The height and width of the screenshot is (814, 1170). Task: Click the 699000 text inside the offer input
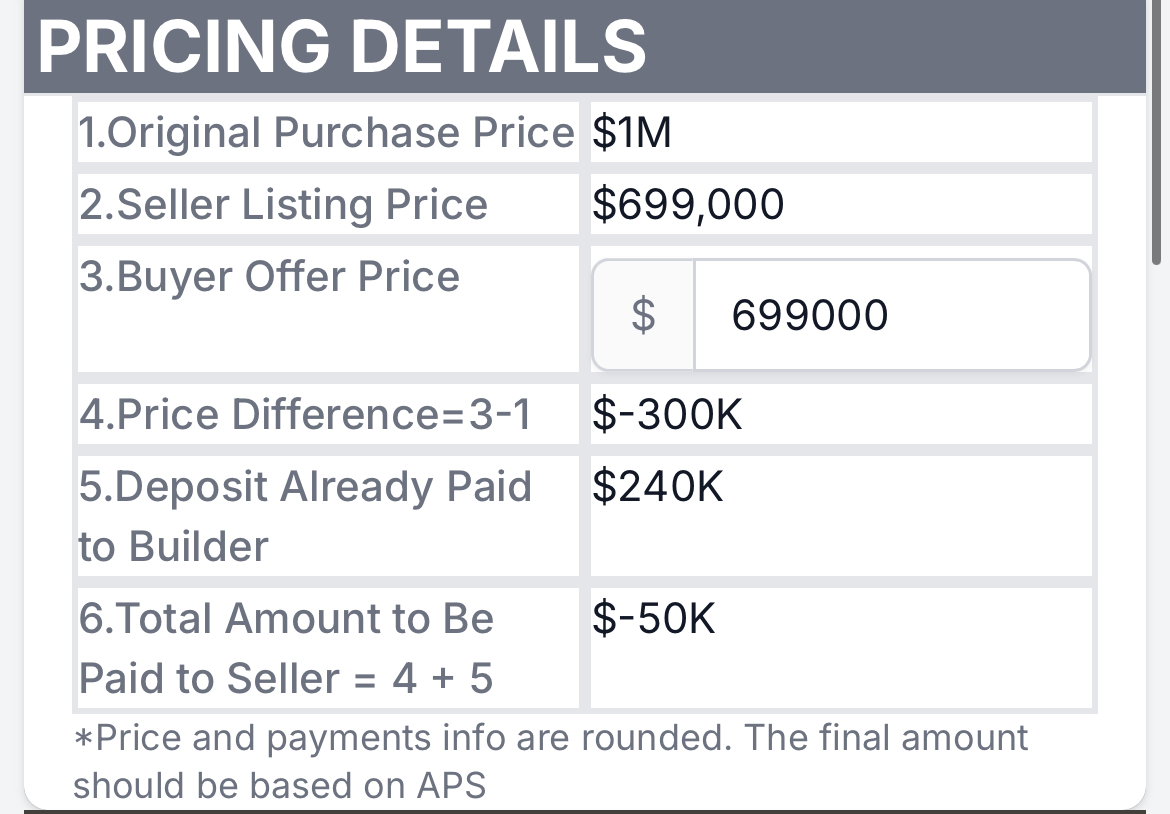[x=810, y=315]
